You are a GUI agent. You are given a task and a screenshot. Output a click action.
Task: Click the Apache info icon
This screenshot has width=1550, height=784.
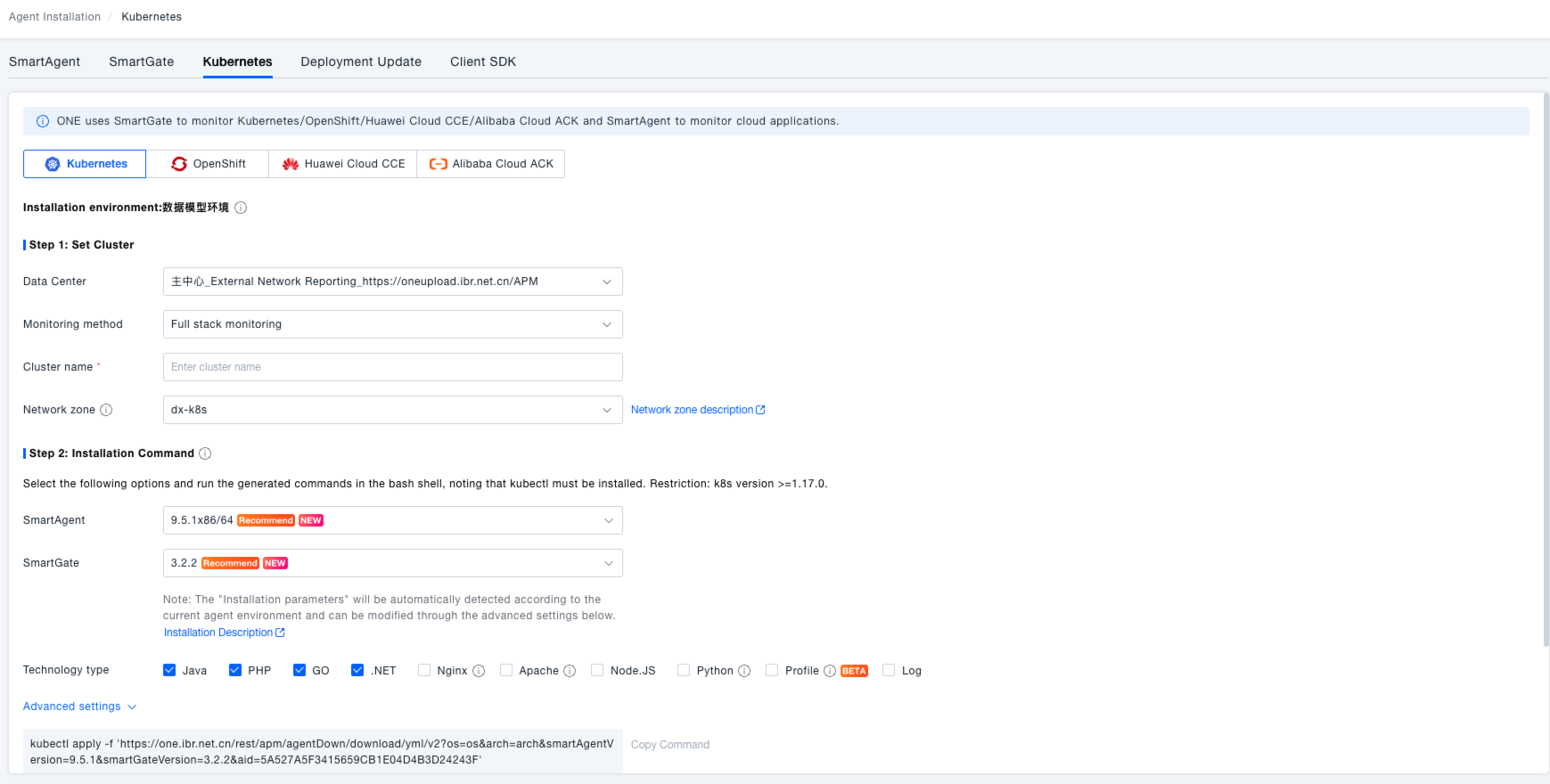coord(570,671)
